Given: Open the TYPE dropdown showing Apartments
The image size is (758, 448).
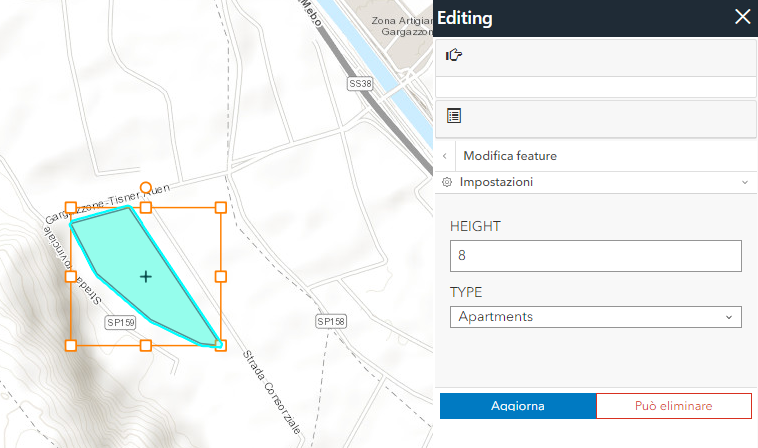Looking at the screenshot, I should click(596, 317).
